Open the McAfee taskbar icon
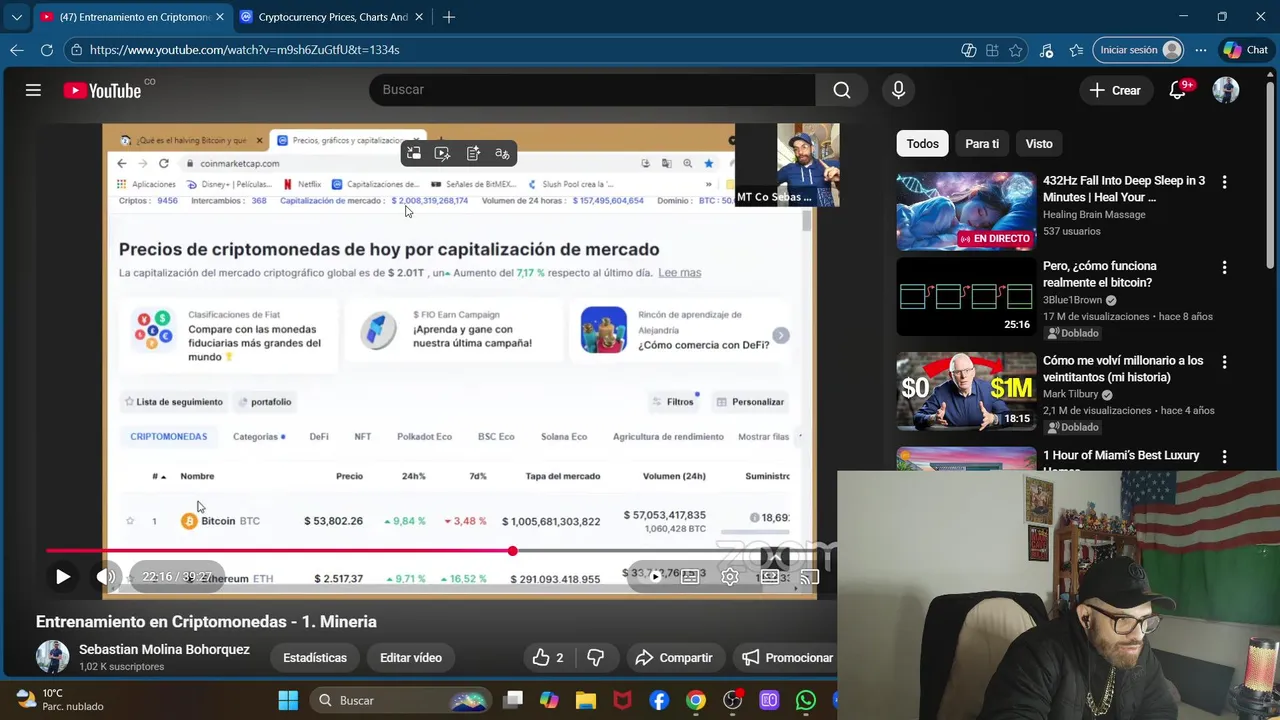 [622, 700]
